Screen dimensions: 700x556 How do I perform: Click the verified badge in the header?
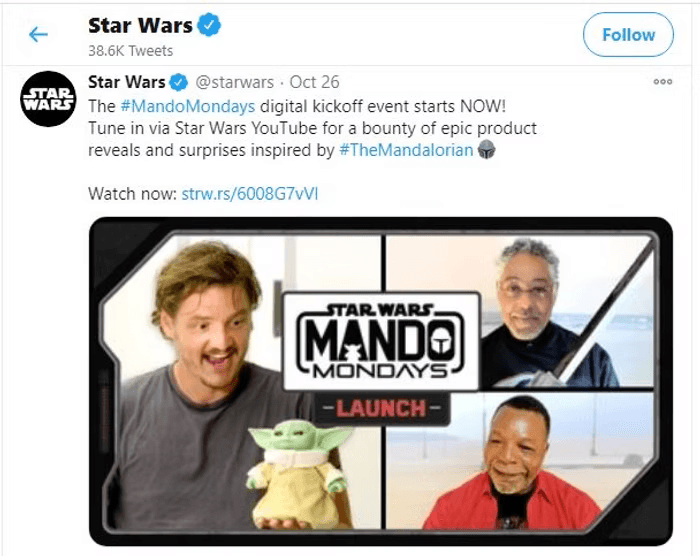(x=209, y=25)
